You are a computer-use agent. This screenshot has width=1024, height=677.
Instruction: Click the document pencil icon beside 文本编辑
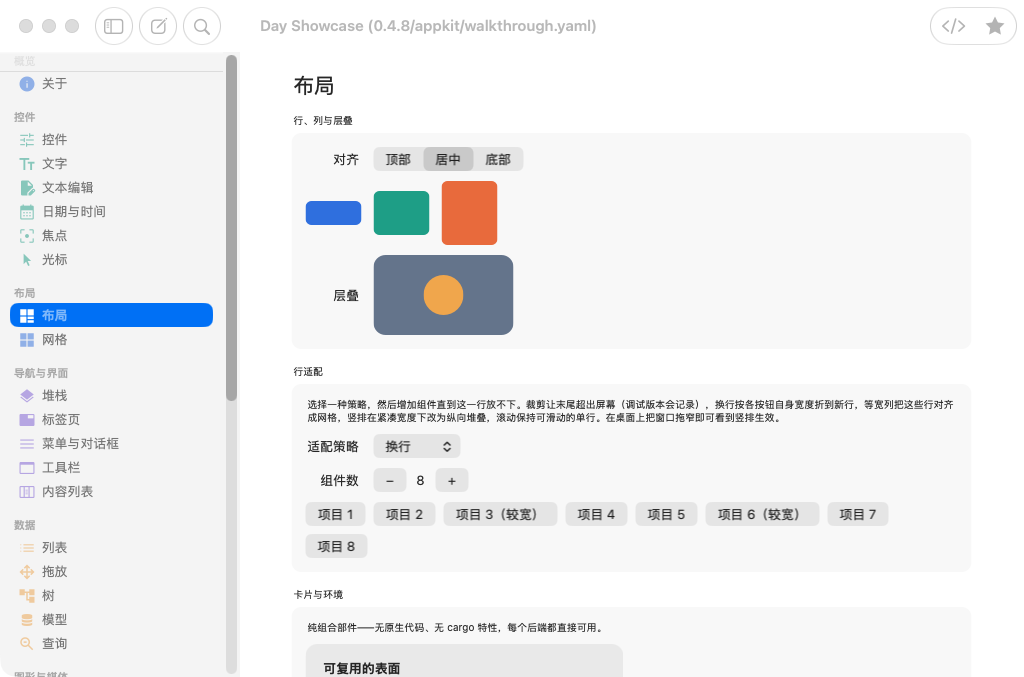[x=27, y=188]
